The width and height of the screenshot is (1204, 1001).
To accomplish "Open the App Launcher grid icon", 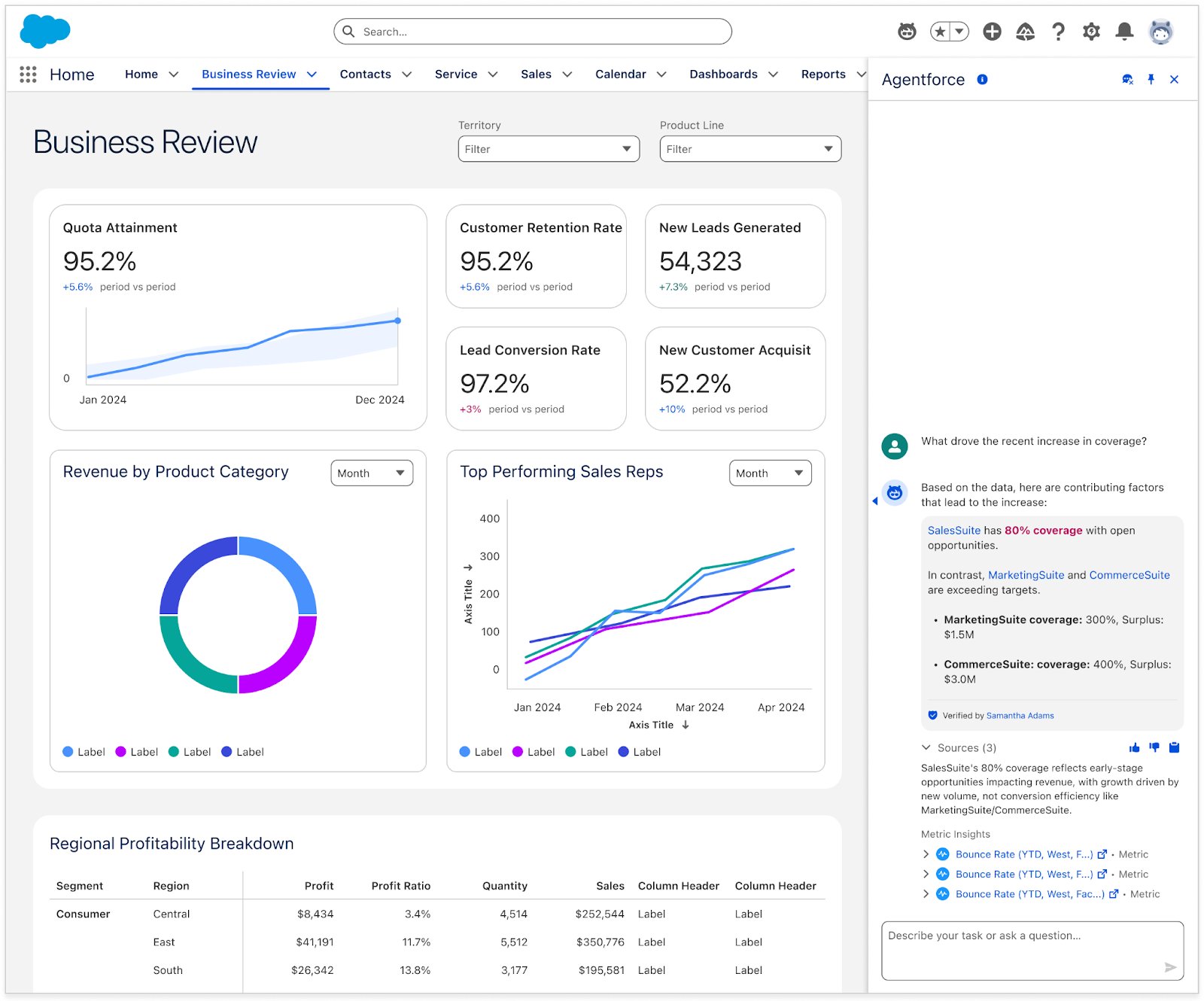I will point(28,75).
